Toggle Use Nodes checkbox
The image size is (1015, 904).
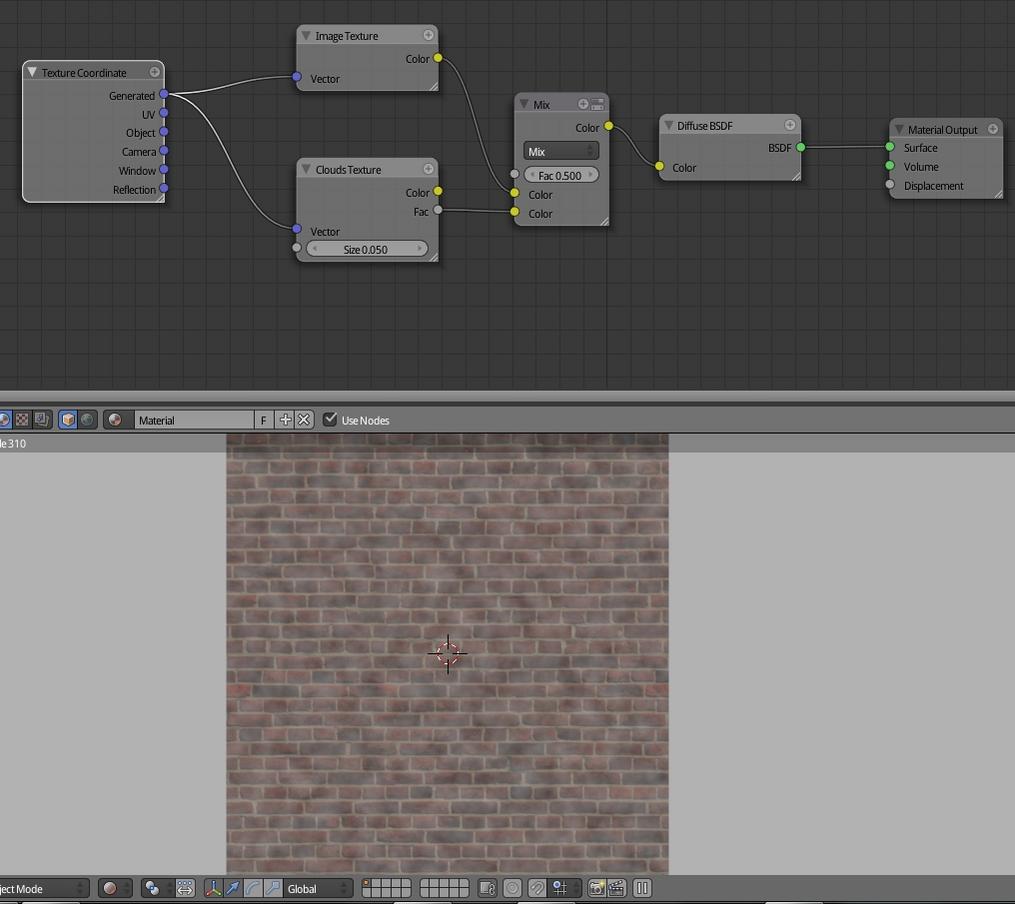tap(330, 419)
